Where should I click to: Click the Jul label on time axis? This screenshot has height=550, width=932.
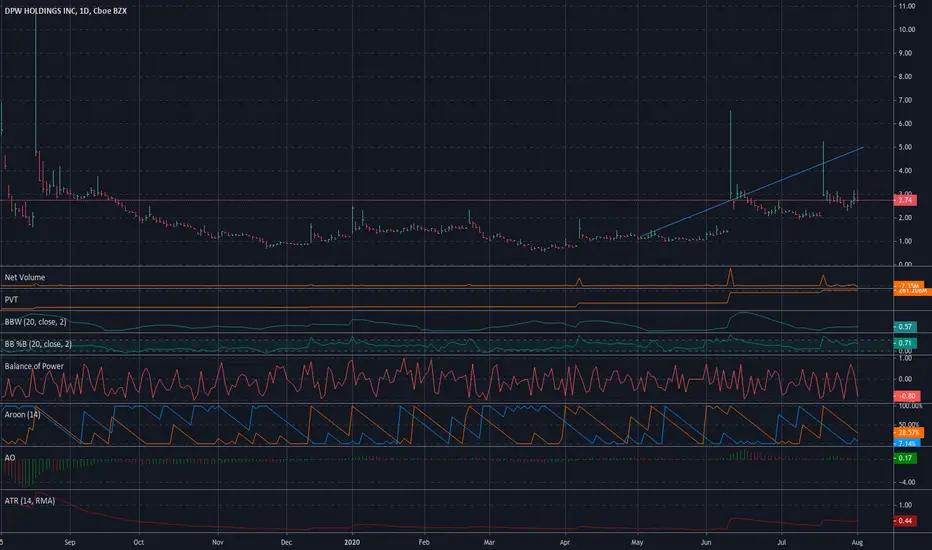click(x=782, y=542)
